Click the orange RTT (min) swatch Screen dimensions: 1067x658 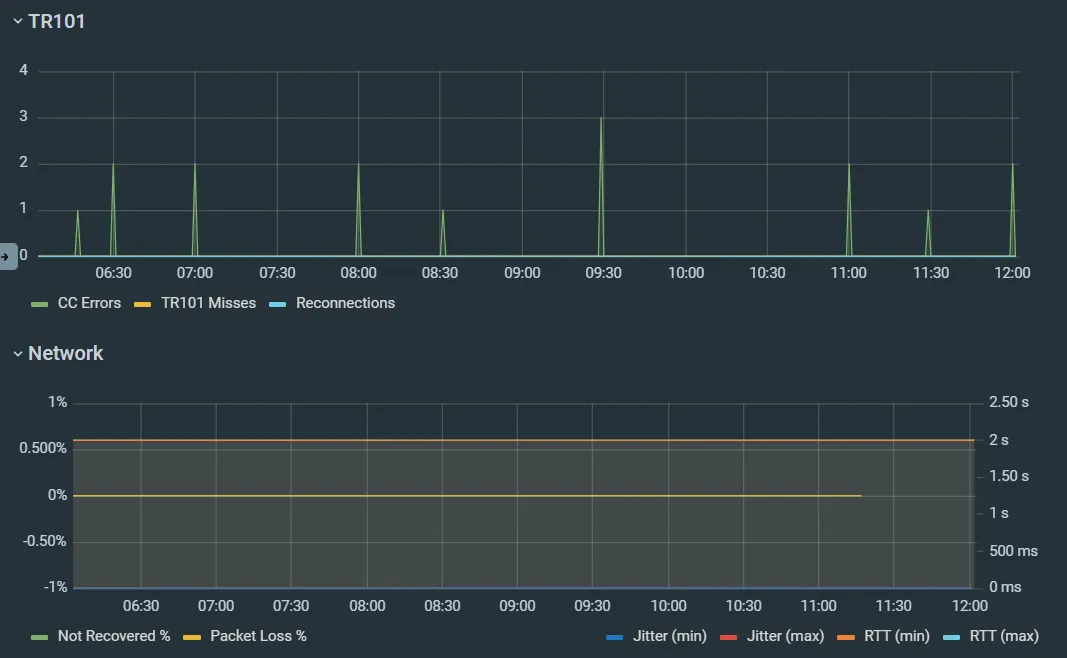(x=846, y=637)
